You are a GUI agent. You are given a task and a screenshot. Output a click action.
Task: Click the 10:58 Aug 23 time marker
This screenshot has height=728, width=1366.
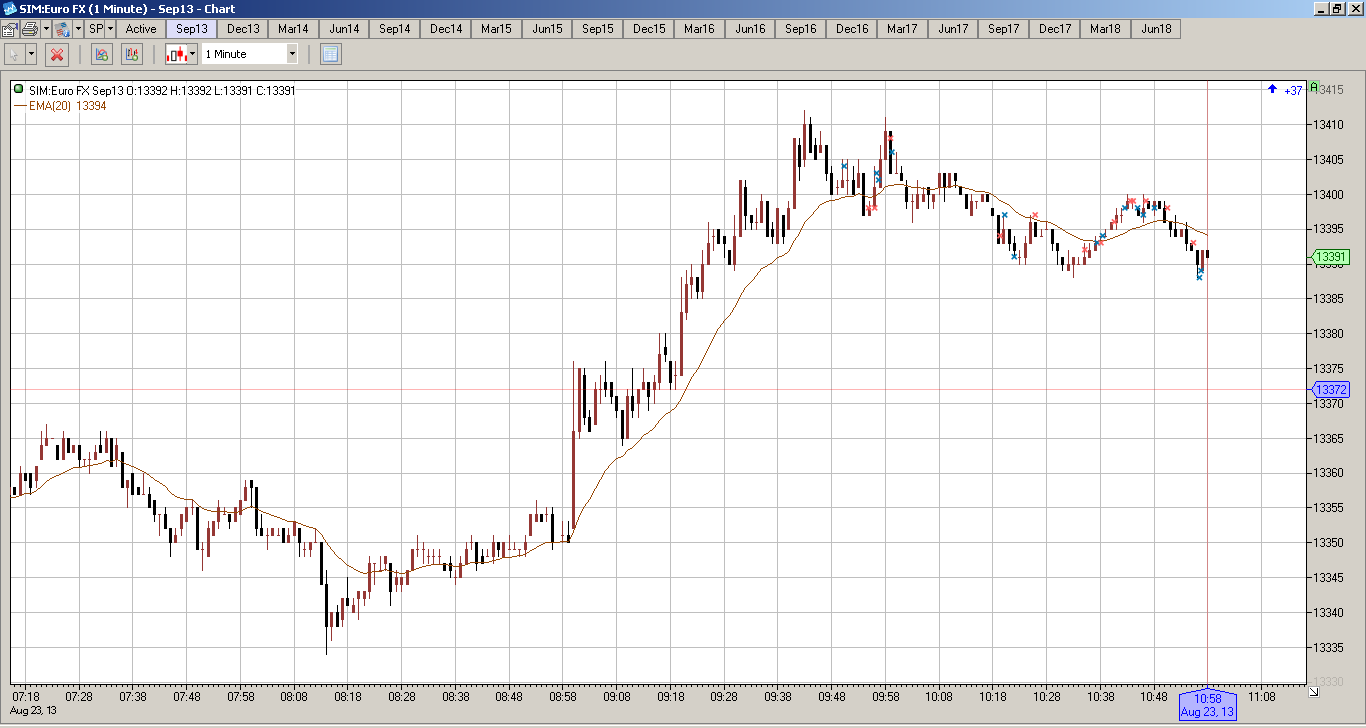coord(1208,705)
